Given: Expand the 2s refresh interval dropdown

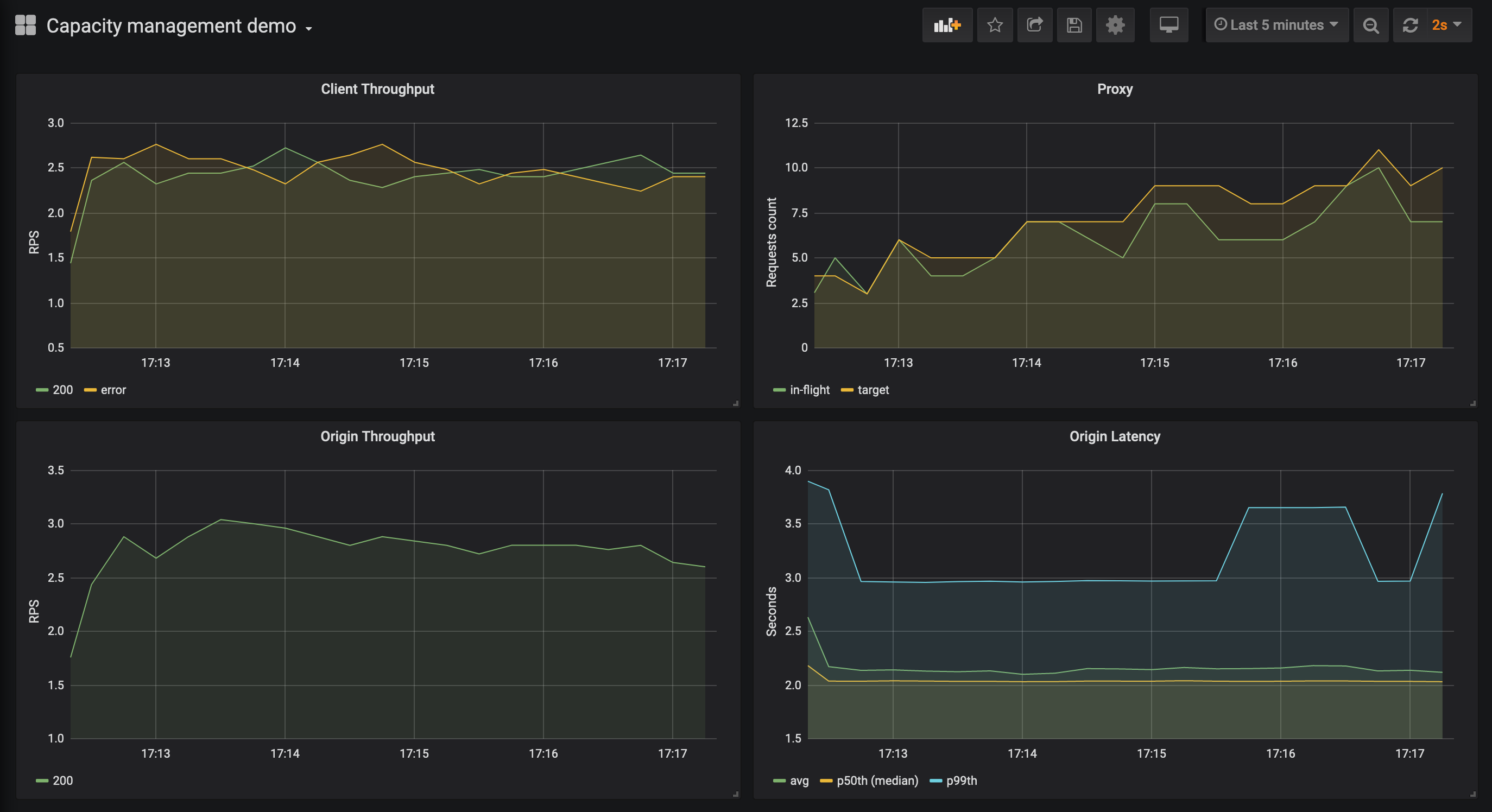Looking at the screenshot, I should [x=1446, y=25].
